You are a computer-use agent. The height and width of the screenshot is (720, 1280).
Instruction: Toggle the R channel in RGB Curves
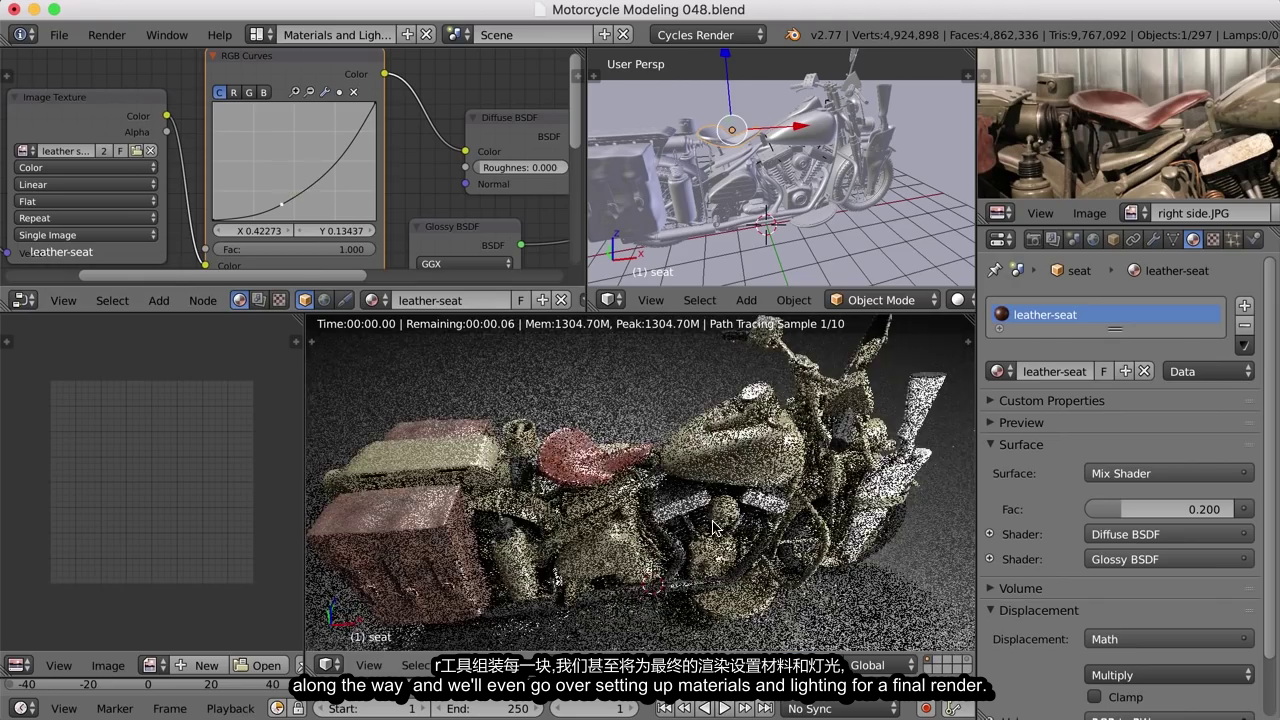pyautogui.click(x=234, y=92)
